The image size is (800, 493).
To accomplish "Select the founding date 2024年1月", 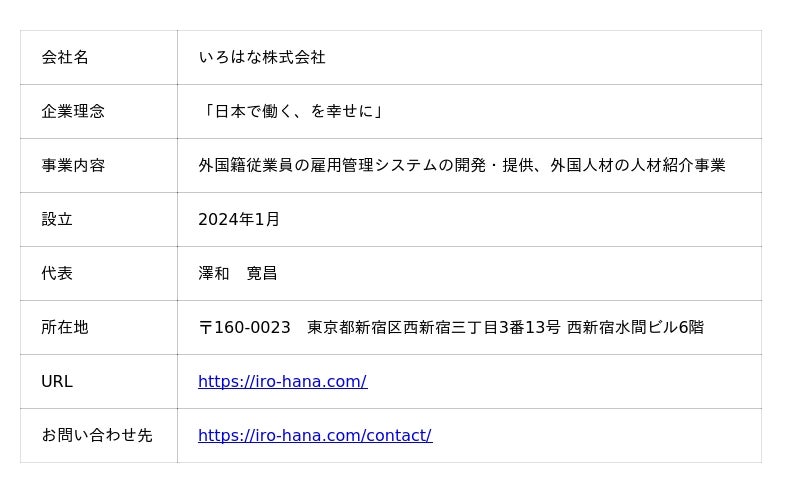I will [x=239, y=220].
